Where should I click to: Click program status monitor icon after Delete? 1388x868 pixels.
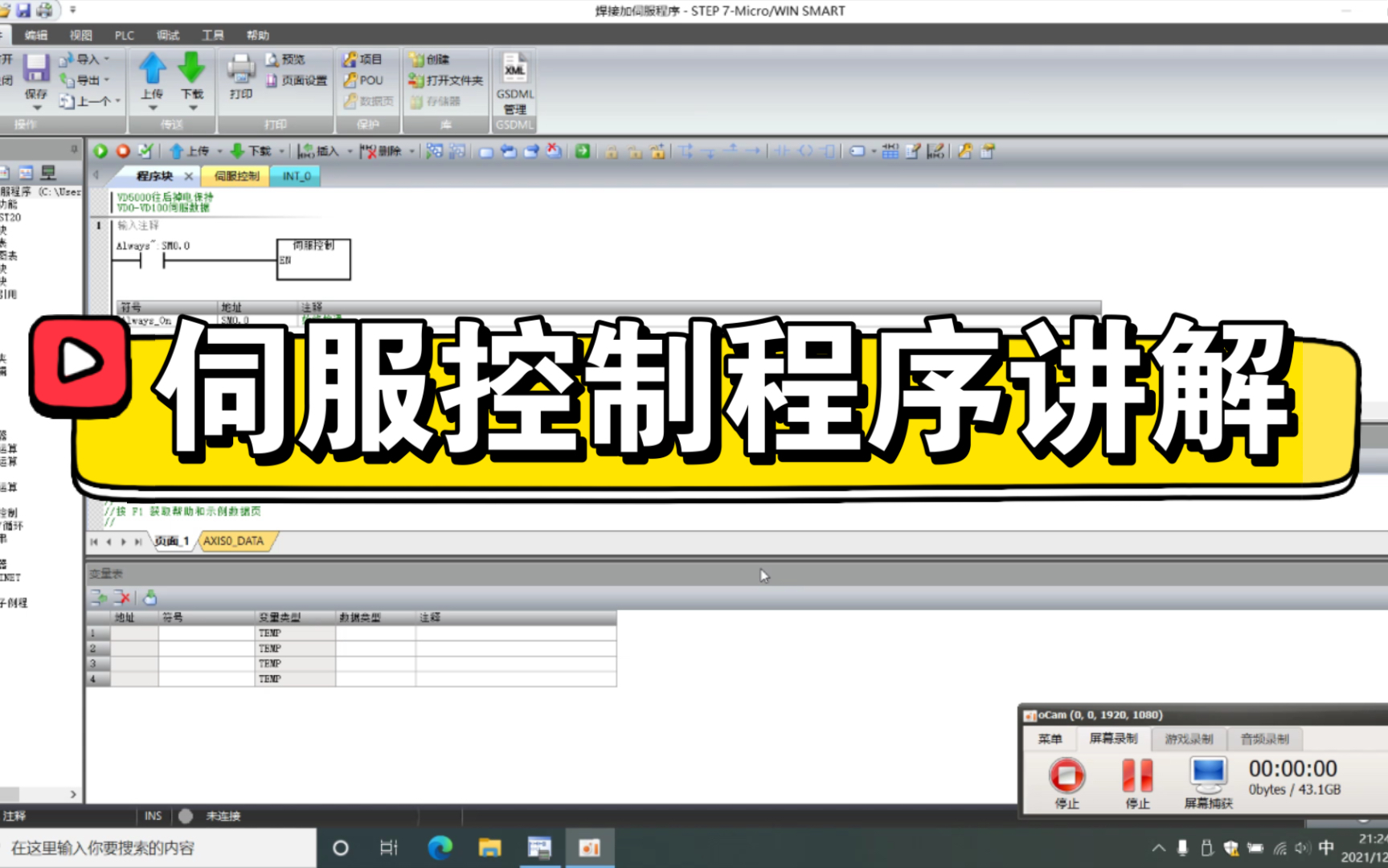tap(434, 151)
